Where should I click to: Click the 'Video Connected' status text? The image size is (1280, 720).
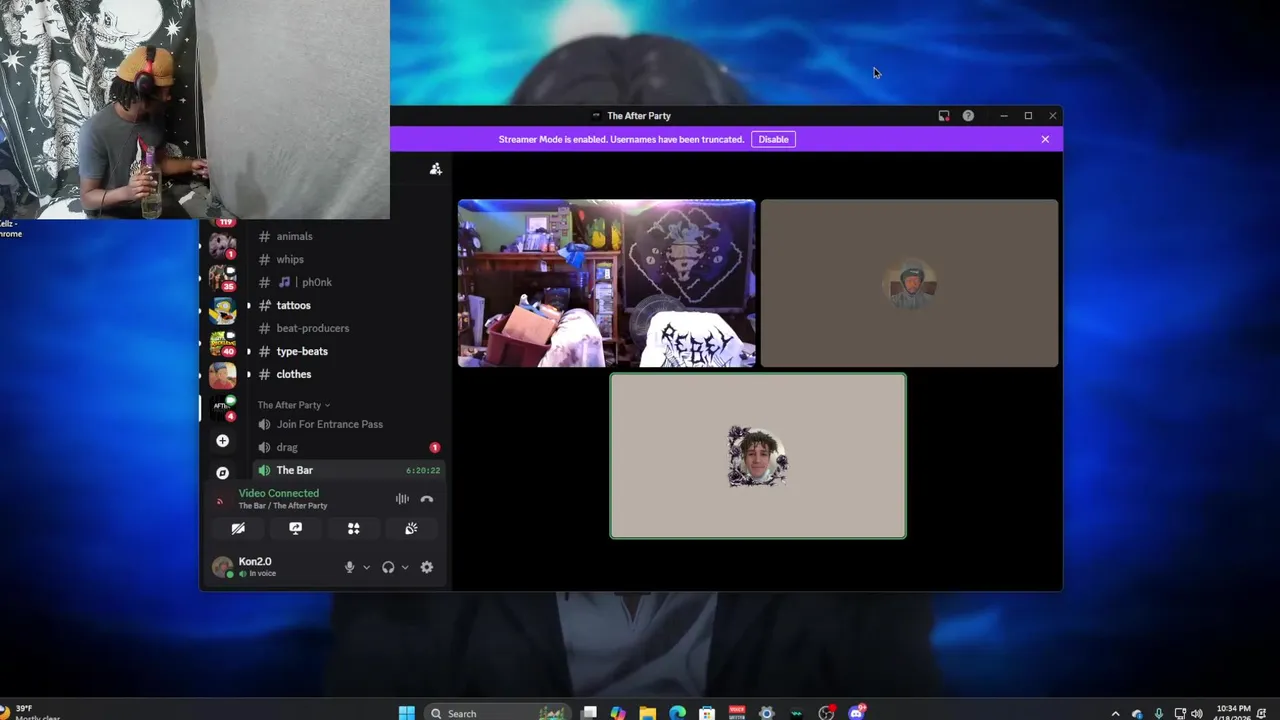click(x=279, y=493)
